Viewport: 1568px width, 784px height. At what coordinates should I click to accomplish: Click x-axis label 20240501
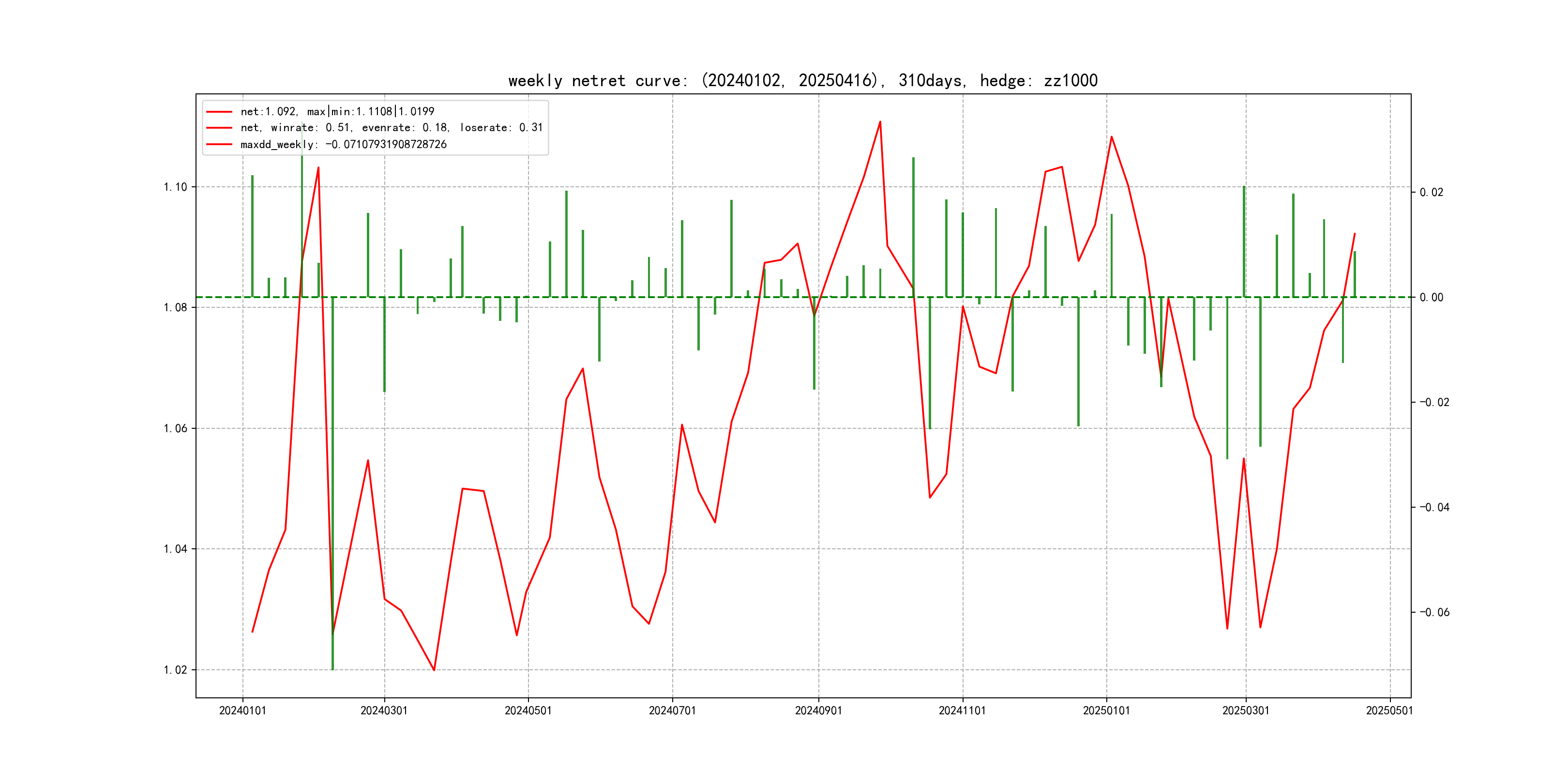528,710
